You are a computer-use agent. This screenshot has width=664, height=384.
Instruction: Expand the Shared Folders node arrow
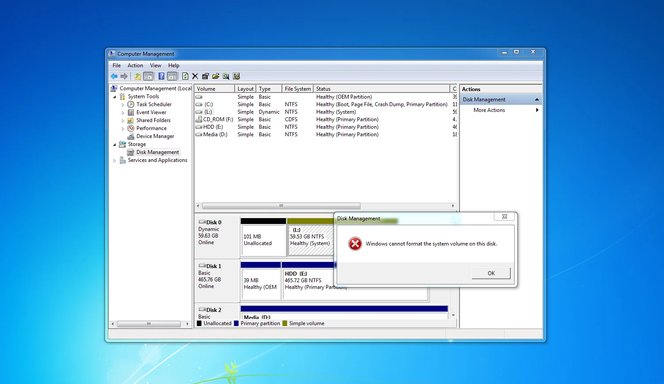click(123, 120)
